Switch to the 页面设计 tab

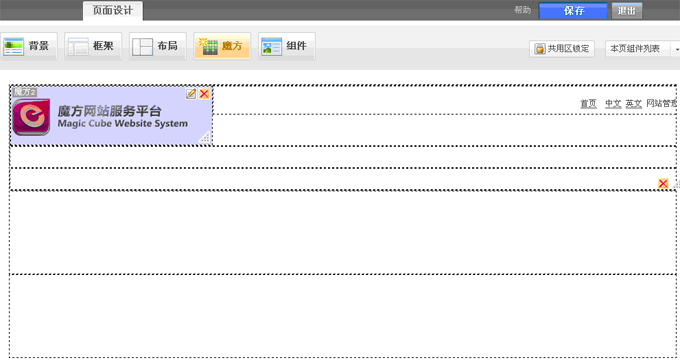[113, 10]
